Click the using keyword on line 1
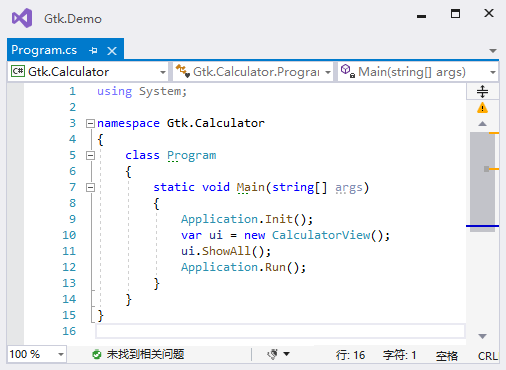Image resolution: width=506 pixels, height=370 pixels. (115, 91)
